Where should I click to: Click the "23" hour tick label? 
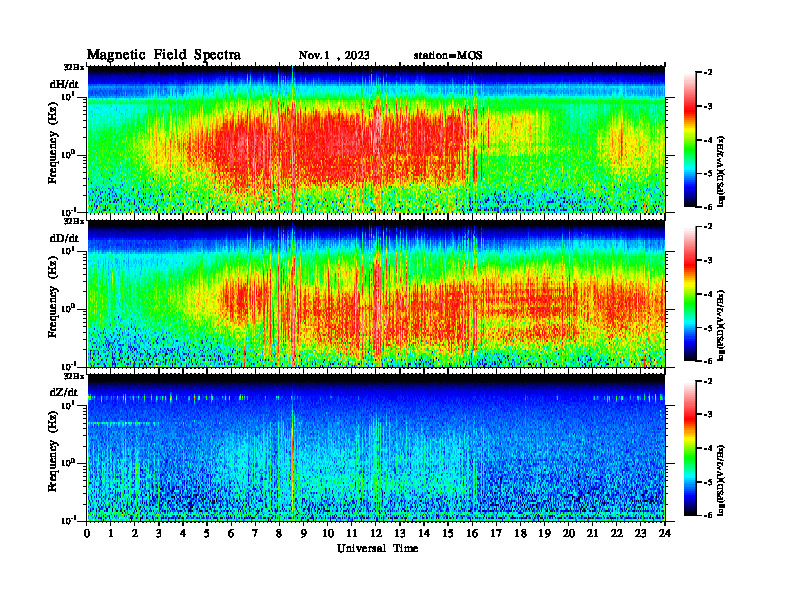pyautogui.click(x=640, y=533)
